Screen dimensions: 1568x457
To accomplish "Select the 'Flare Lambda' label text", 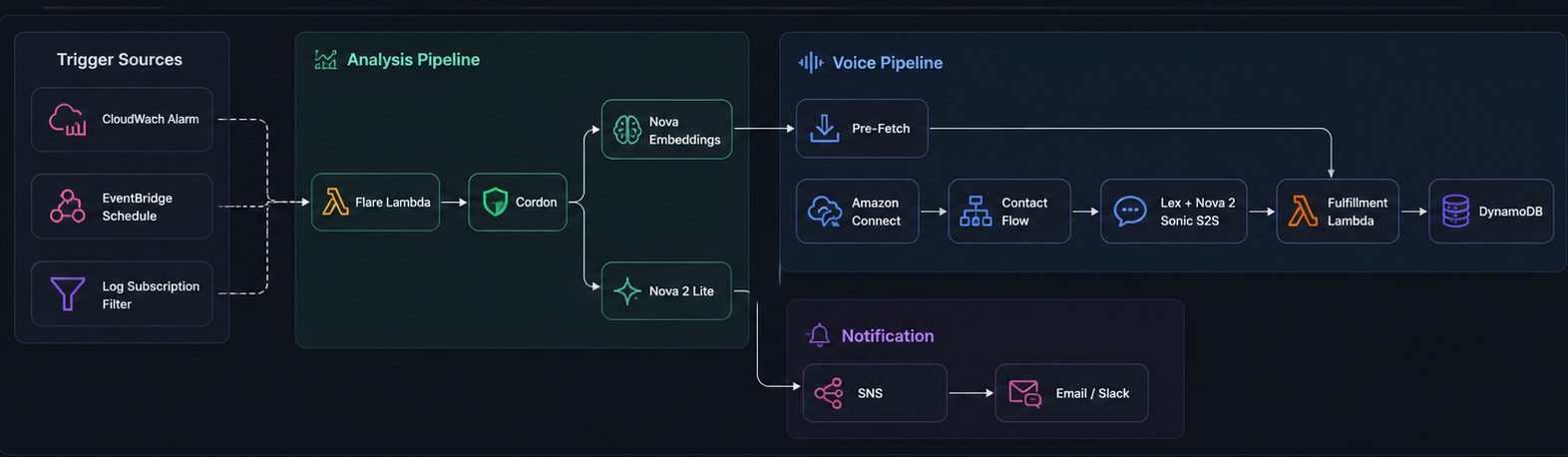I will coord(393,203).
